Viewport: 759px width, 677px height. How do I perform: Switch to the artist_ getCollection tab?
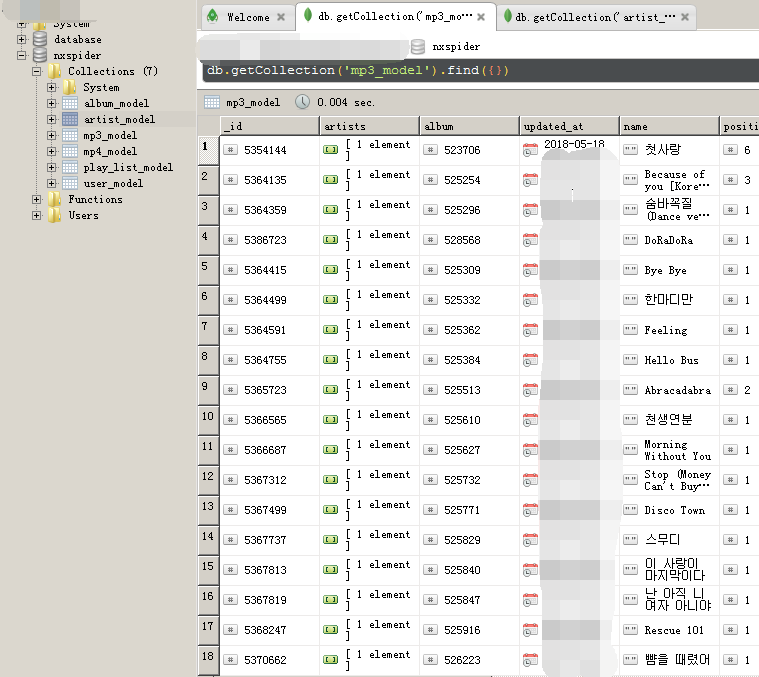click(596, 17)
